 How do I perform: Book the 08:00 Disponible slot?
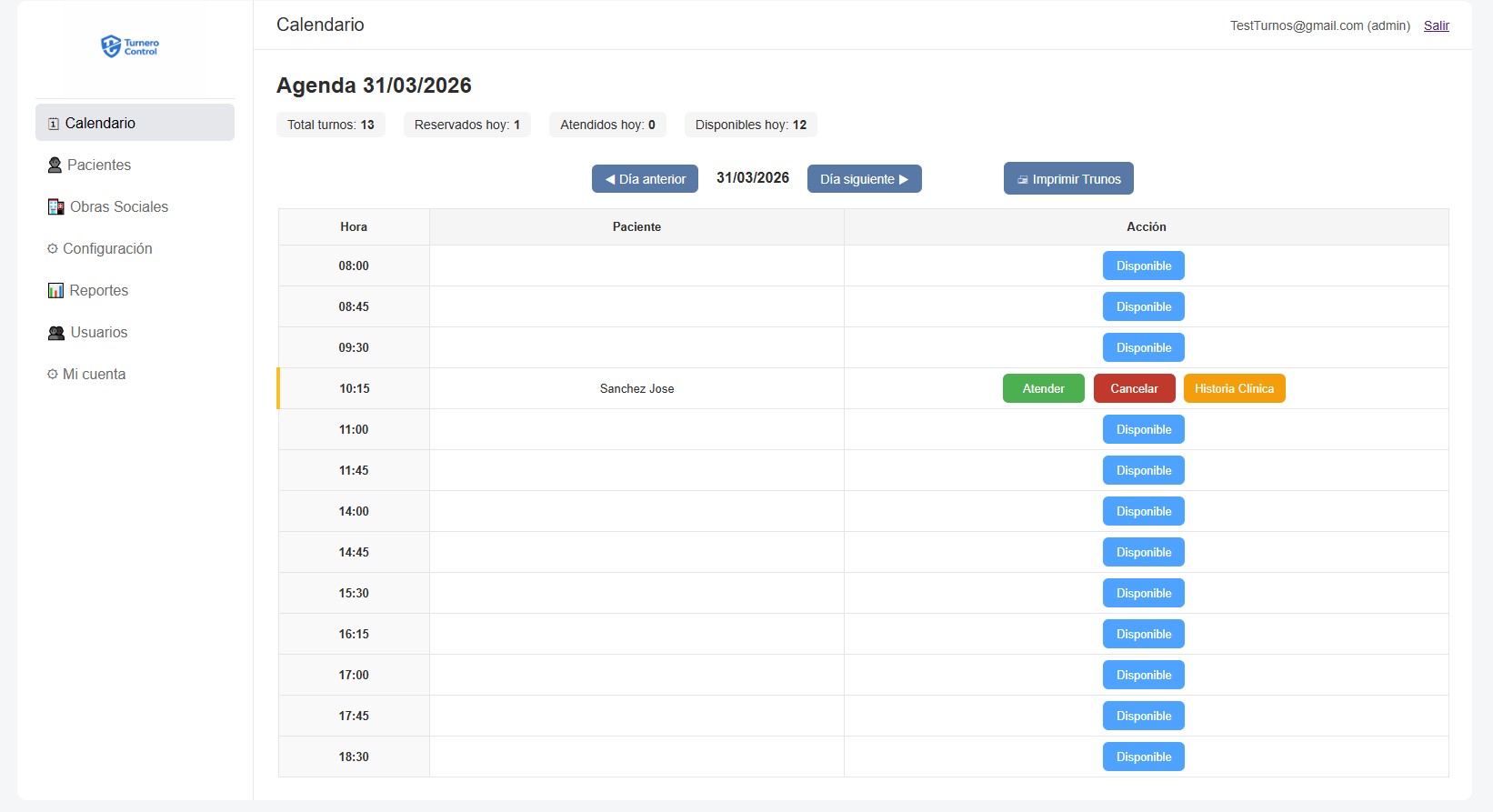coord(1143,266)
